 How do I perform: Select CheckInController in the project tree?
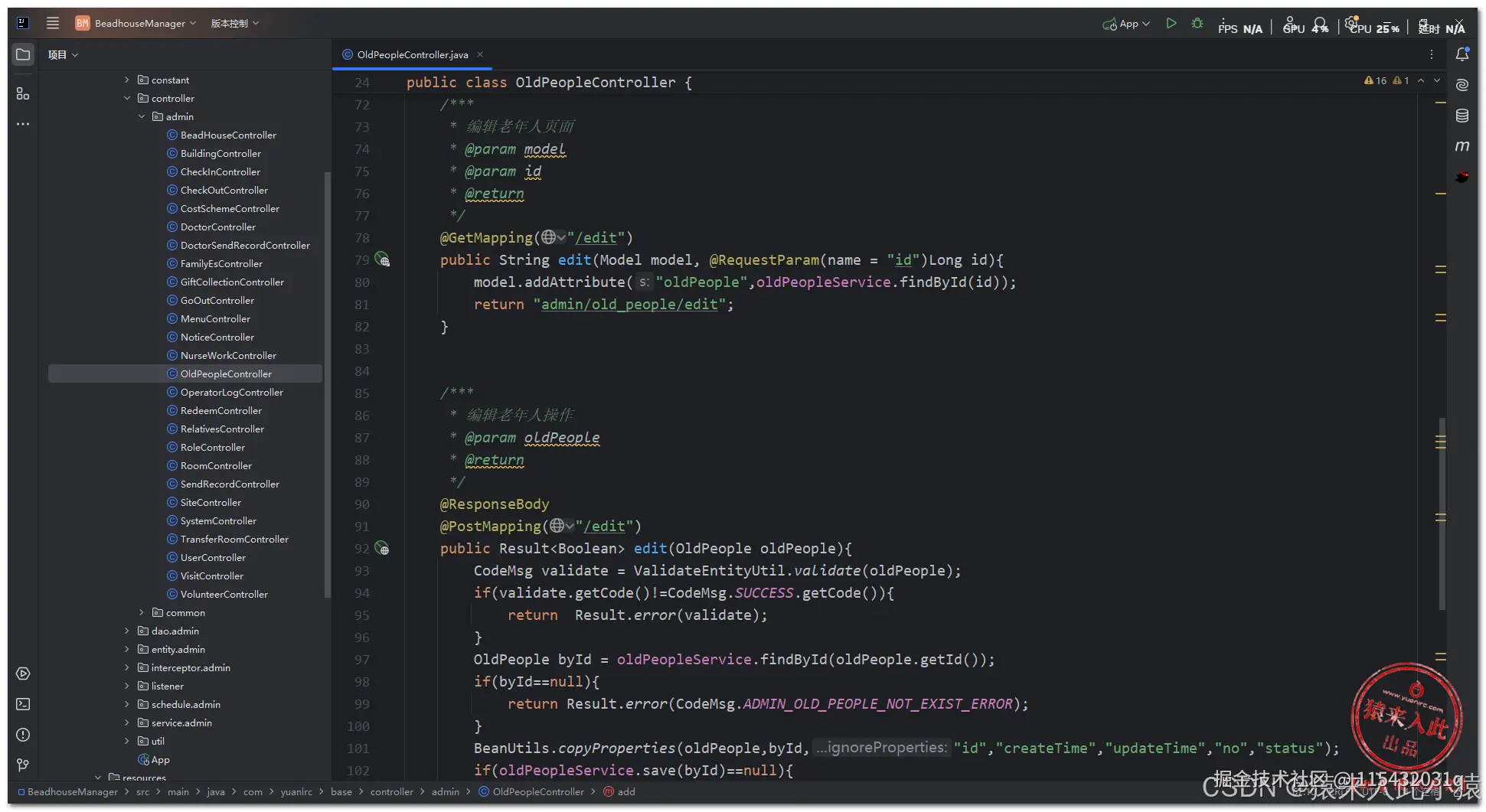pyautogui.click(x=220, y=171)
